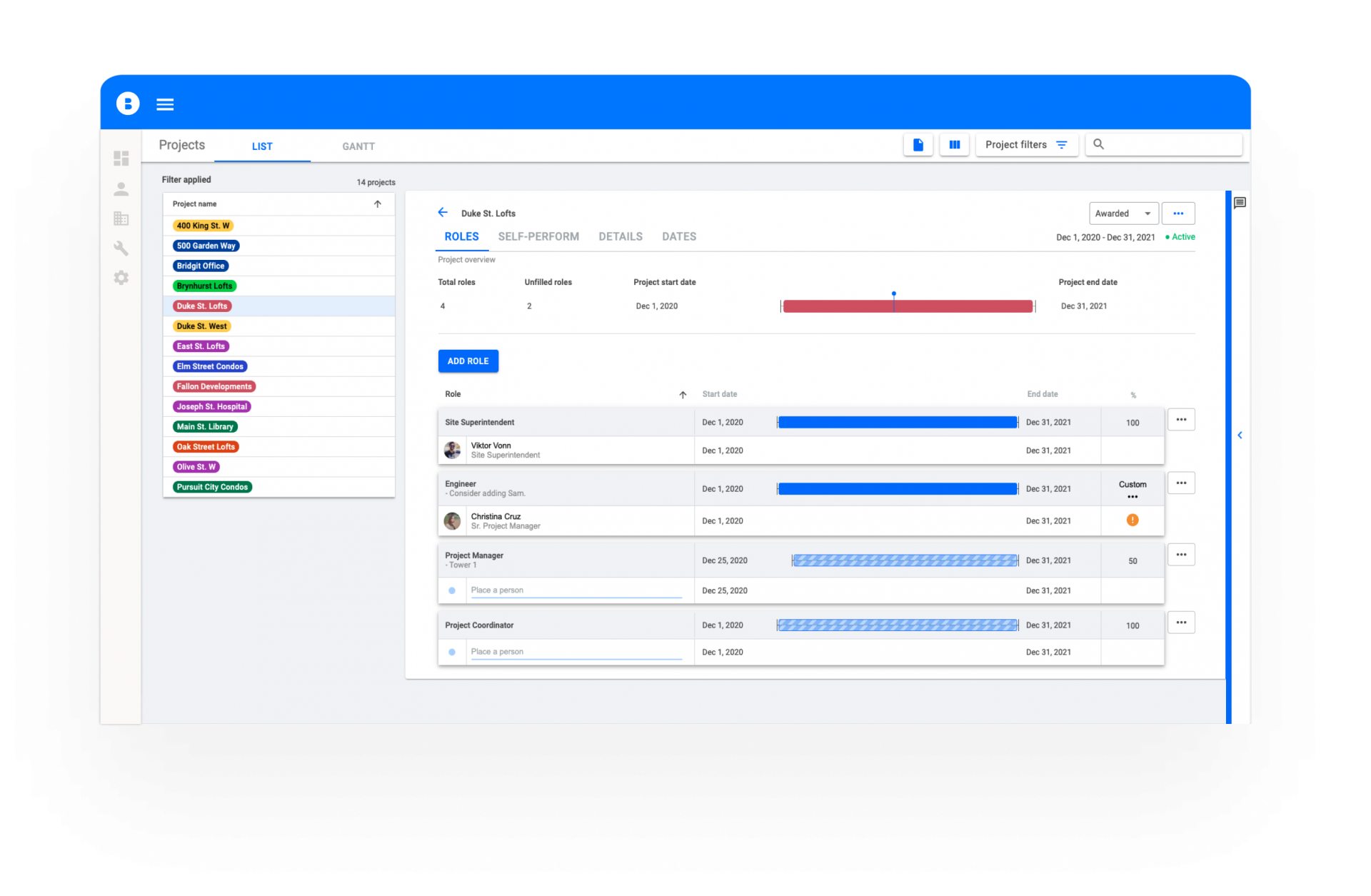
Task: Open the company/building icon in sidebar
Action: click(x=121, y=218)
